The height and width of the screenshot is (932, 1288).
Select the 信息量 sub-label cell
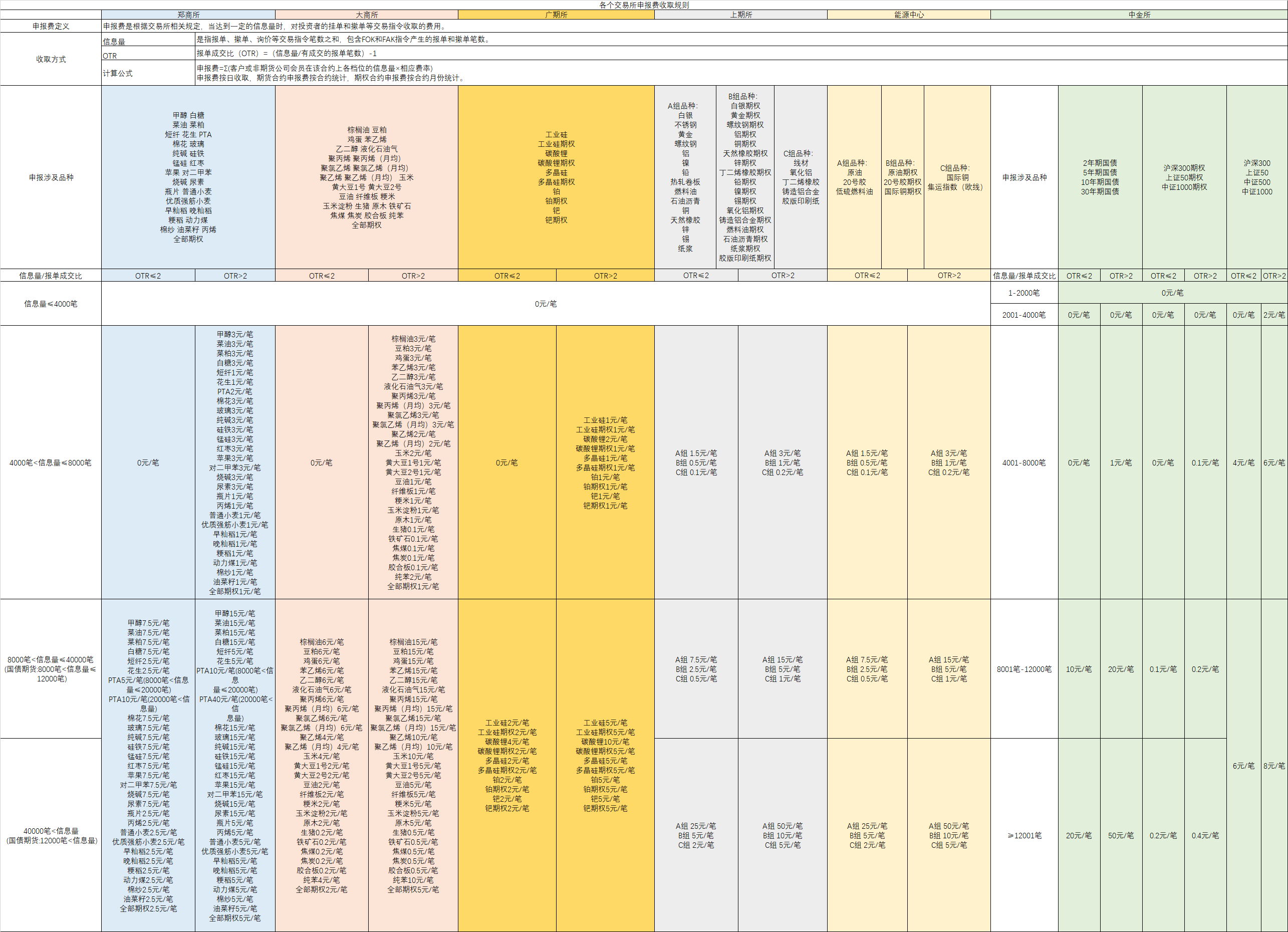pyautogui.click(x=148, y=40)
